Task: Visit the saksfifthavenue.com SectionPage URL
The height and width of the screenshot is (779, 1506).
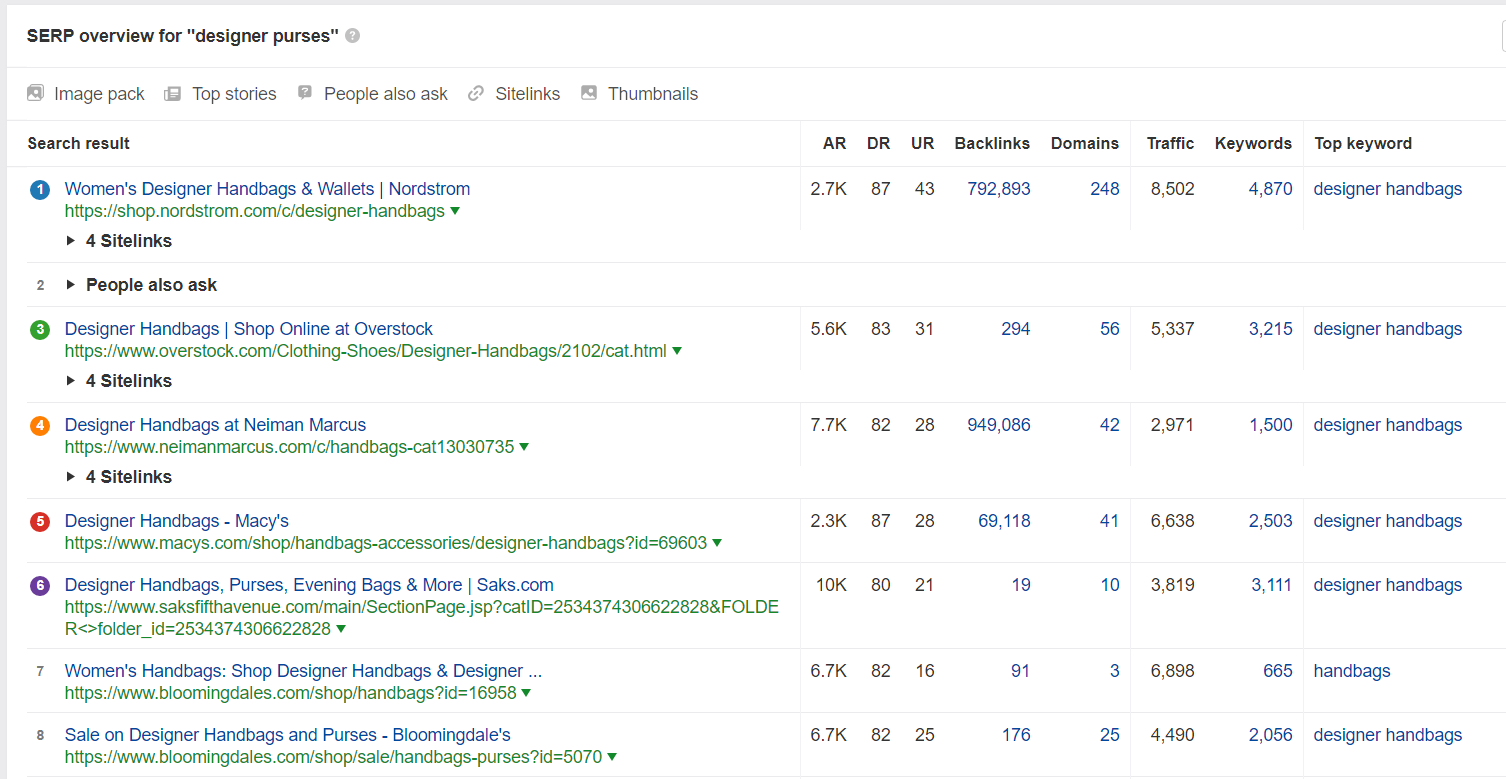Action: coord(422,618)
